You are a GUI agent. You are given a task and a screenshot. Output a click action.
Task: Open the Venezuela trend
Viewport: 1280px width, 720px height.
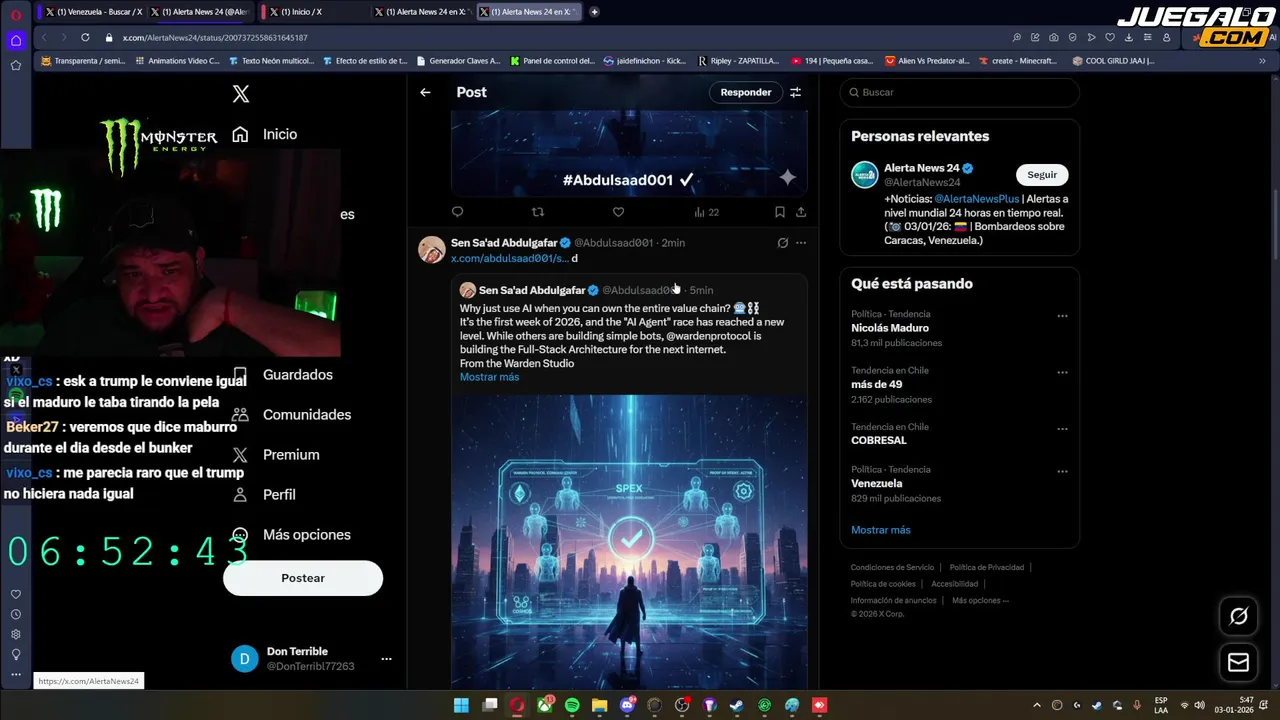877,483
